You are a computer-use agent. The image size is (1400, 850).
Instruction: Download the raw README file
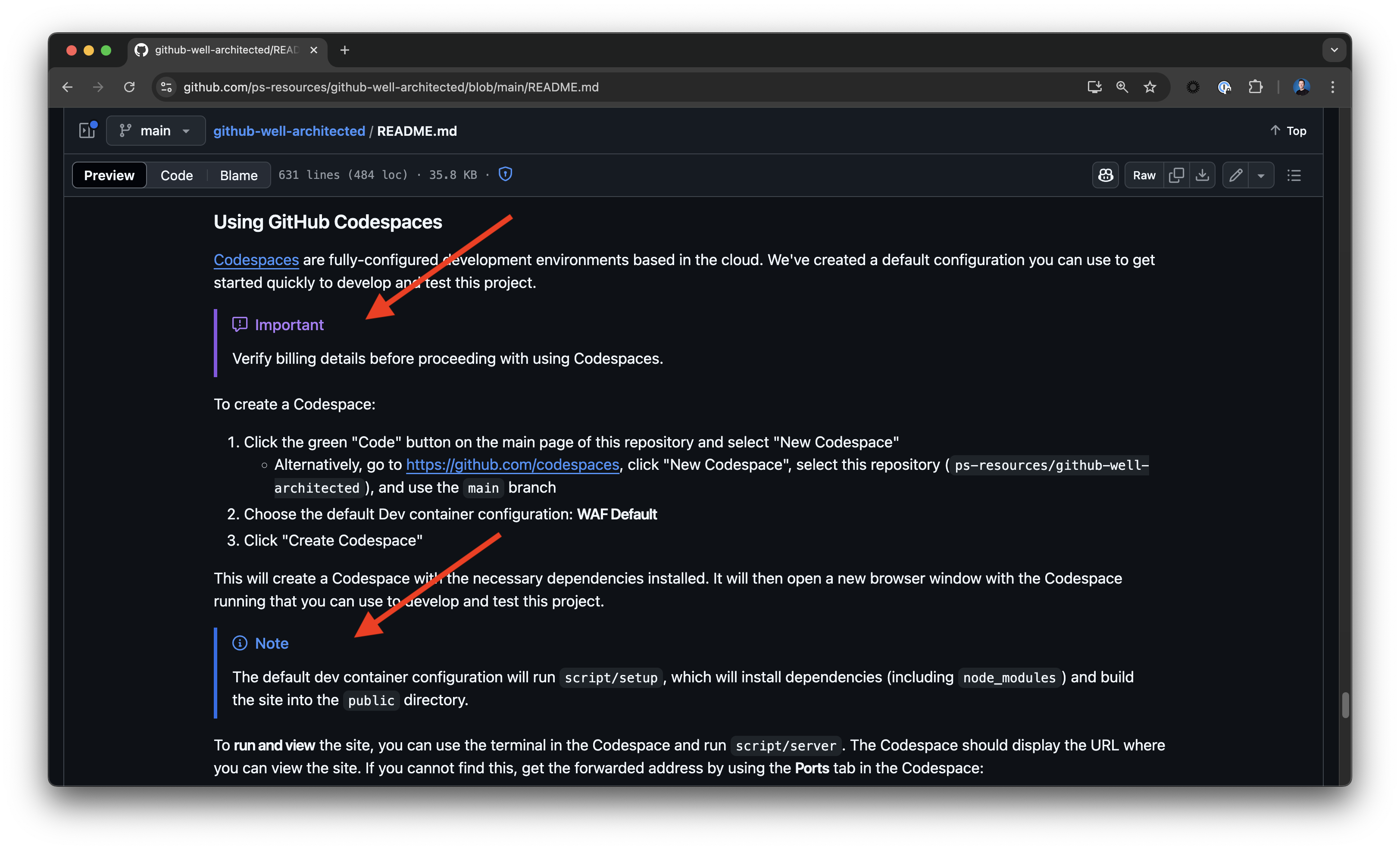click(x=1203, y=175)
